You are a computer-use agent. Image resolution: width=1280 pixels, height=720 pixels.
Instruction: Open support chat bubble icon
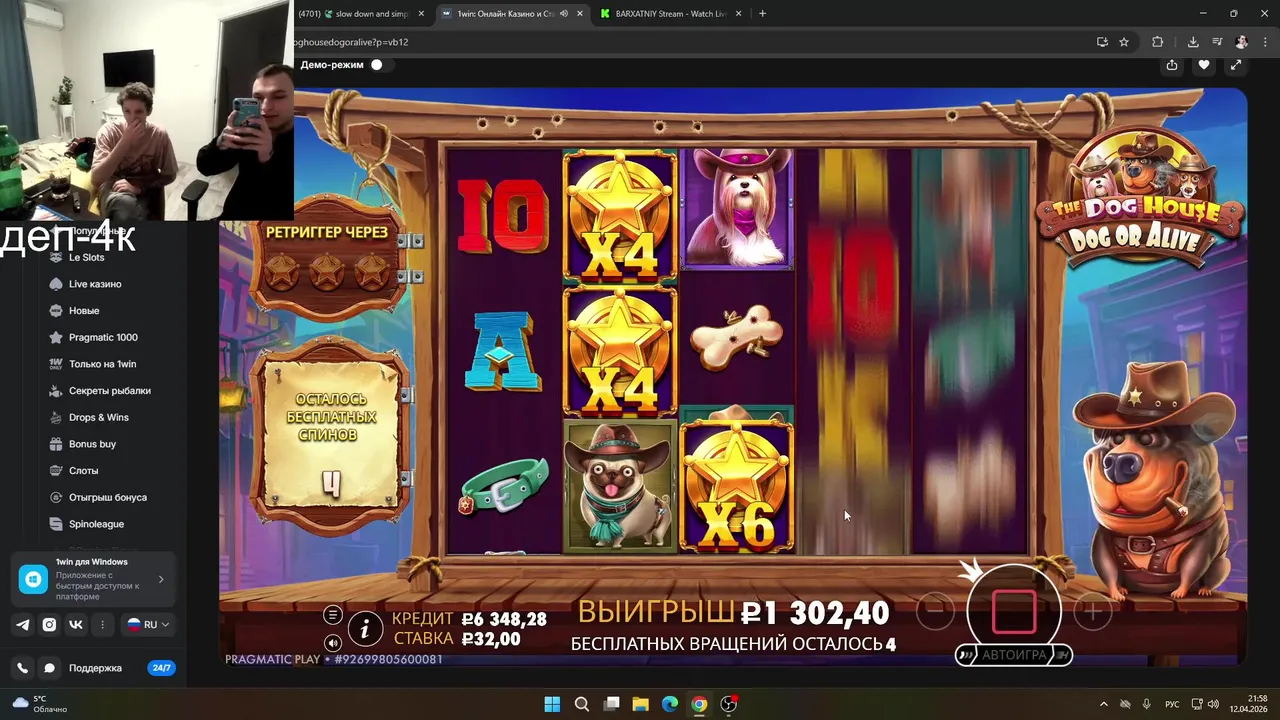click(49, 668)
